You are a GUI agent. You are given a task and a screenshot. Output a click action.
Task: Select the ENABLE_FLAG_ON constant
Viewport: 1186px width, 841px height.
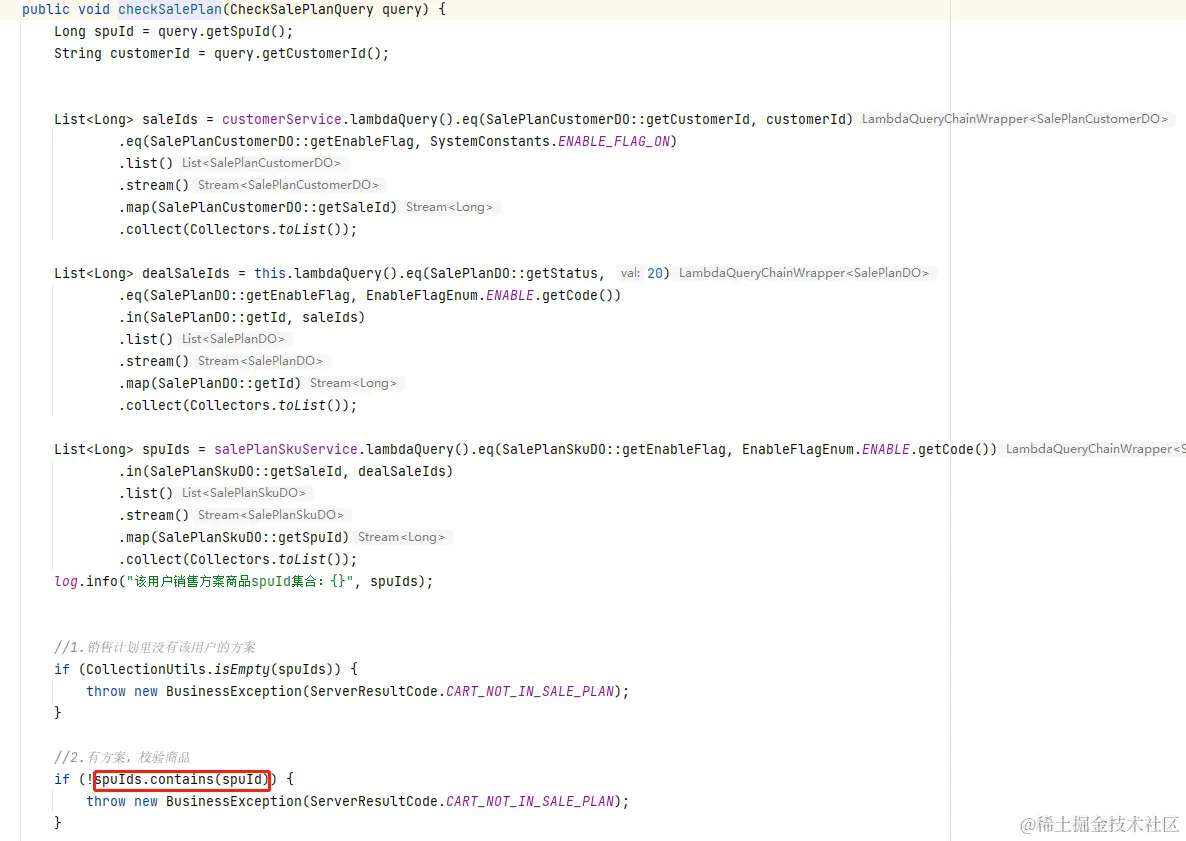point(613,141)
